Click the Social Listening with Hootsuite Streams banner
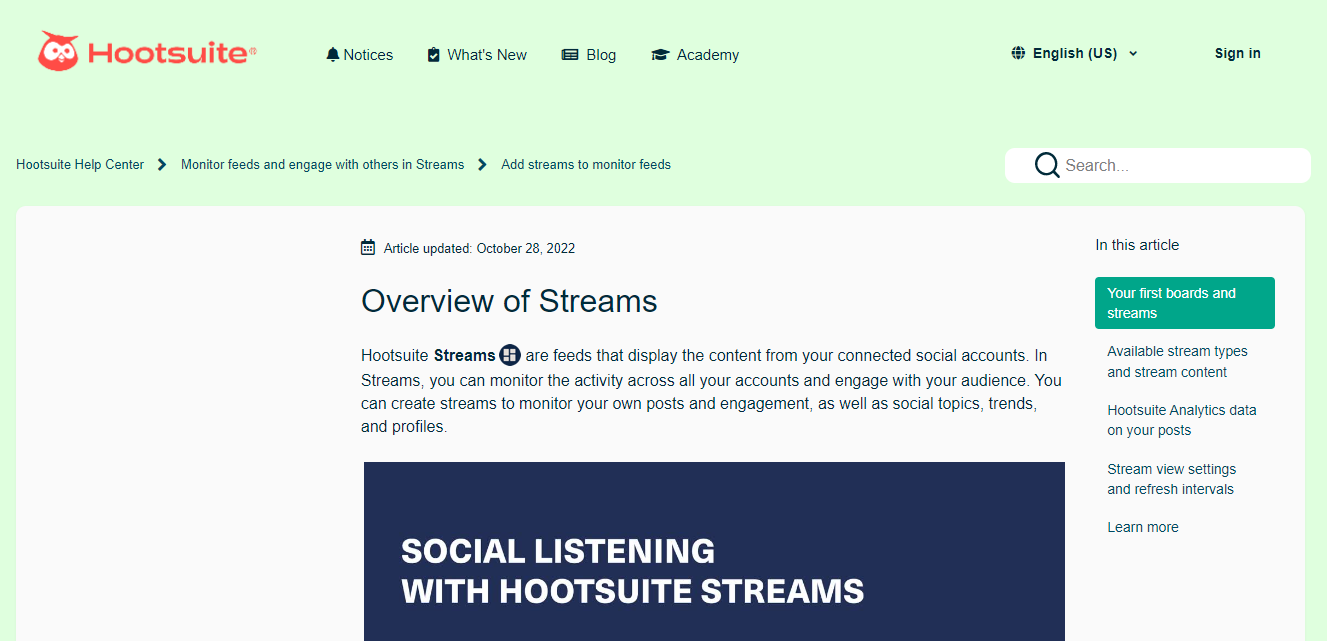The image size is (1327, 641). pyautogui.click(x=714, y=551)
